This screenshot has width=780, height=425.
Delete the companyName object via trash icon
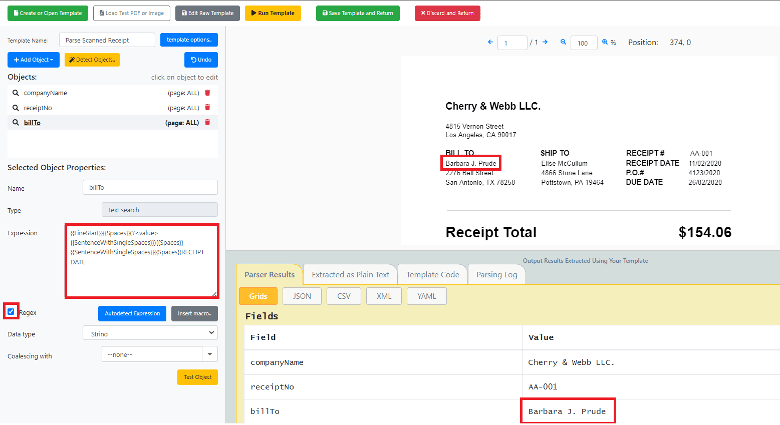click(207, 92)
